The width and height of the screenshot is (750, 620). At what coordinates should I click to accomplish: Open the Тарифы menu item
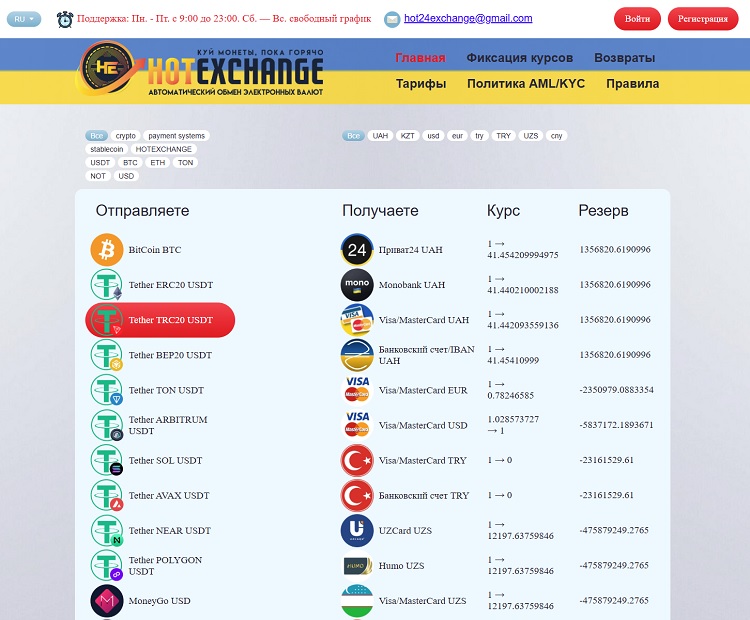tap(420, 84)
